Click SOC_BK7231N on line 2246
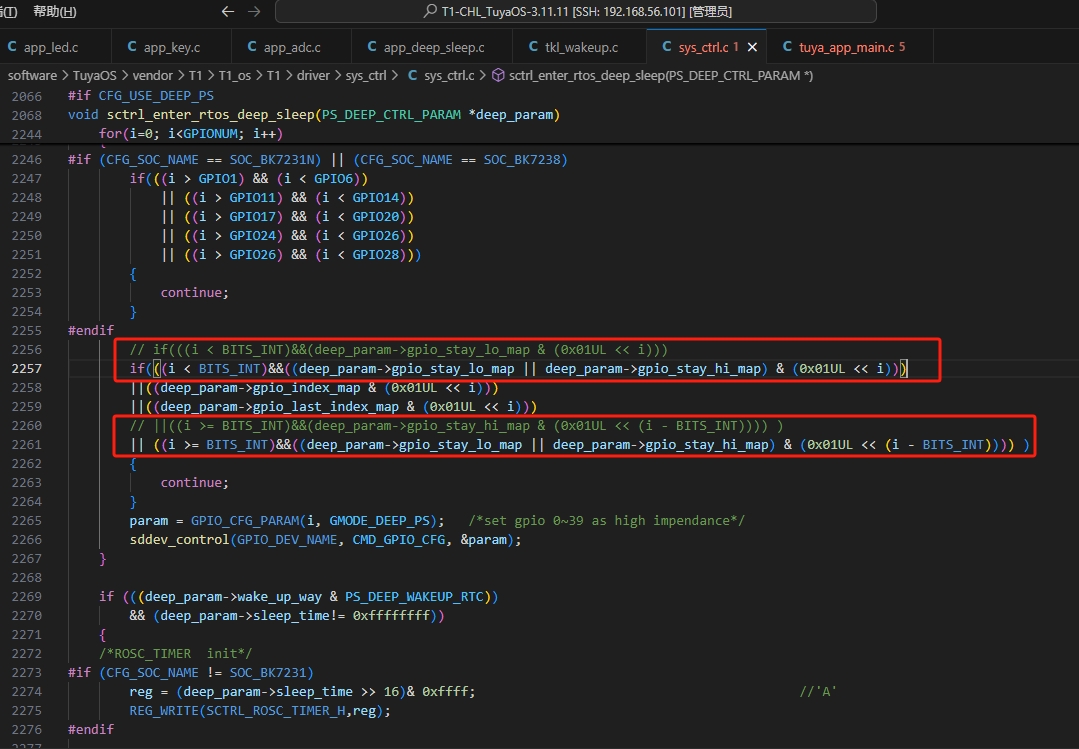The image size is (1079, 749). click(x=271, y=160)
